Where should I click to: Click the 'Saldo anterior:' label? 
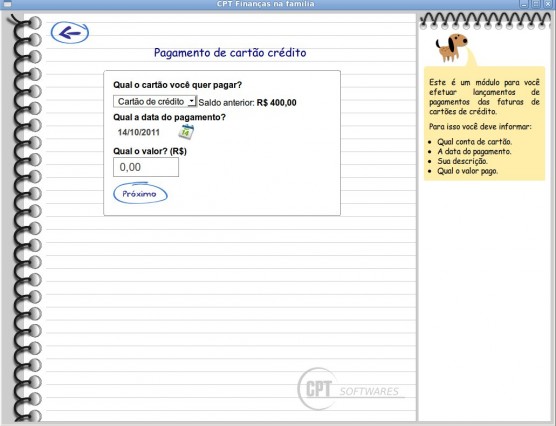[x=226, y=103]
